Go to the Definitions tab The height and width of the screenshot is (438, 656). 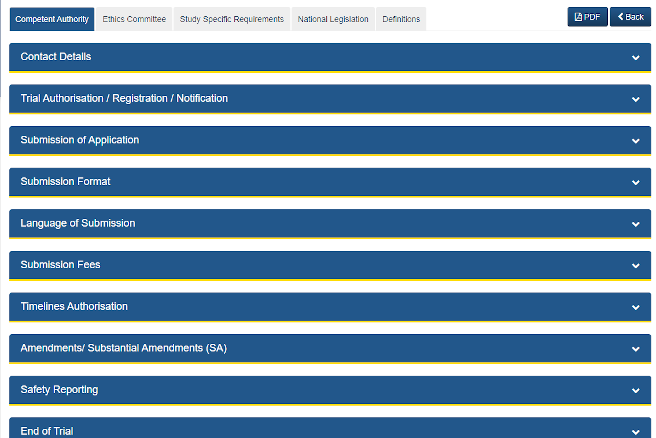tap(401, 19)
